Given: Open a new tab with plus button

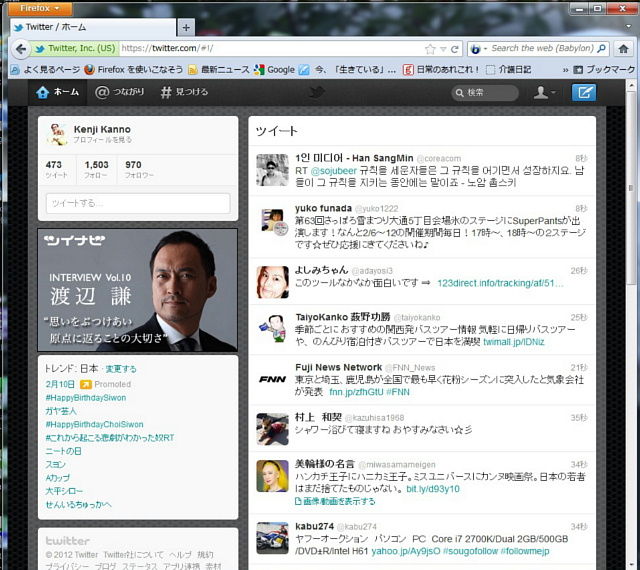Looking at the screenshot, I should (x=186, y=27).
